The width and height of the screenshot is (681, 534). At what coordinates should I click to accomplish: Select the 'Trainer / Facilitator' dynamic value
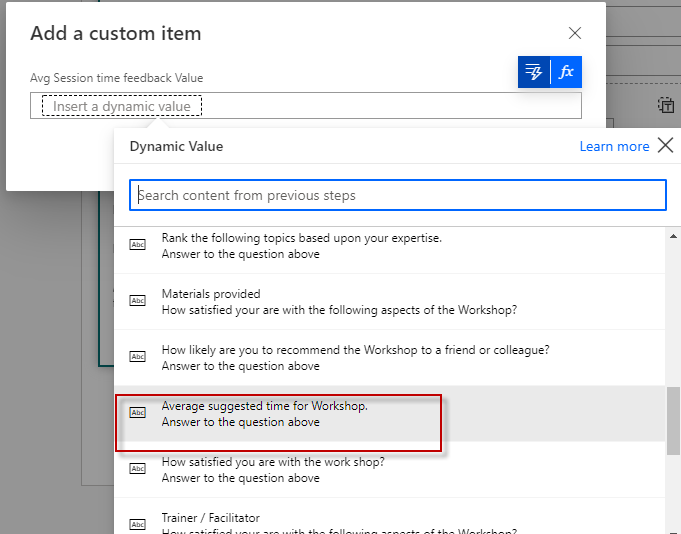[210, 518]
